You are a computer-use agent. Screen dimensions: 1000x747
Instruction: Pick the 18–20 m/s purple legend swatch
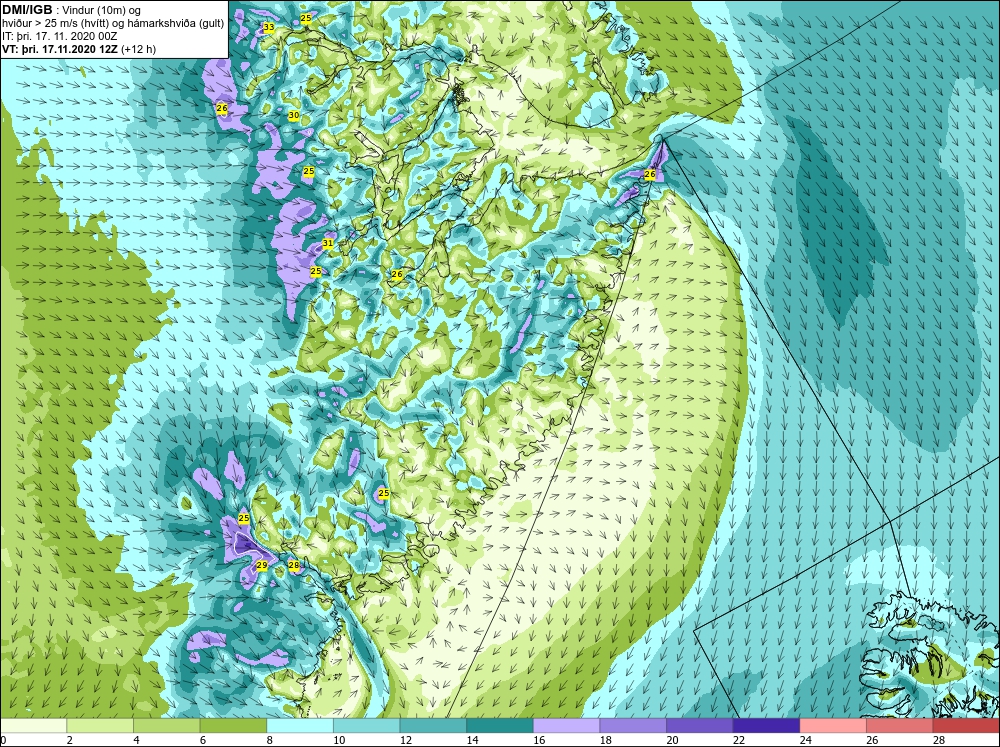point(633,726)
